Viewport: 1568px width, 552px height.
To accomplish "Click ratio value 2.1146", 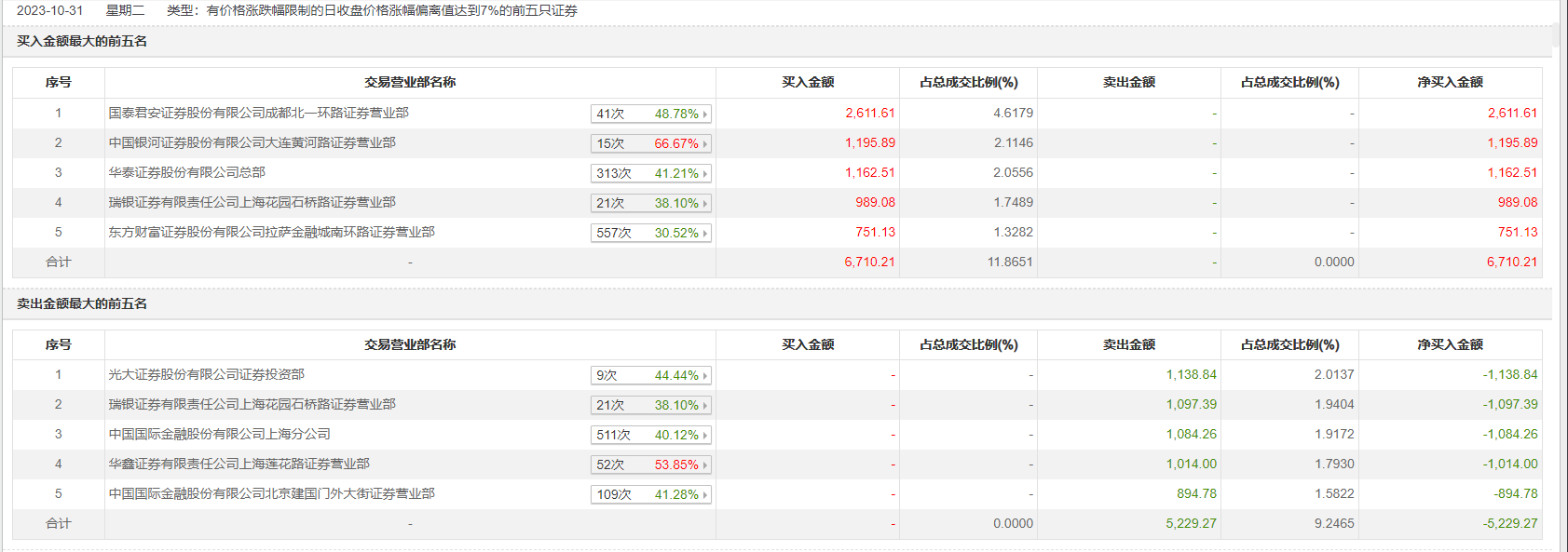I will coord(1013,142).
